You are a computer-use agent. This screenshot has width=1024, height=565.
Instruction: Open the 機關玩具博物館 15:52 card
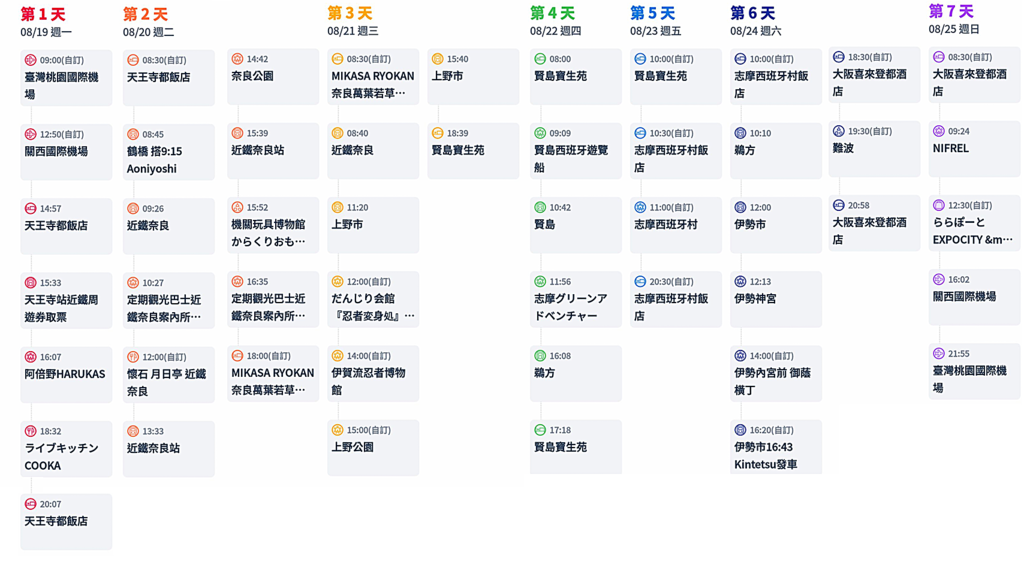(273, 225)
